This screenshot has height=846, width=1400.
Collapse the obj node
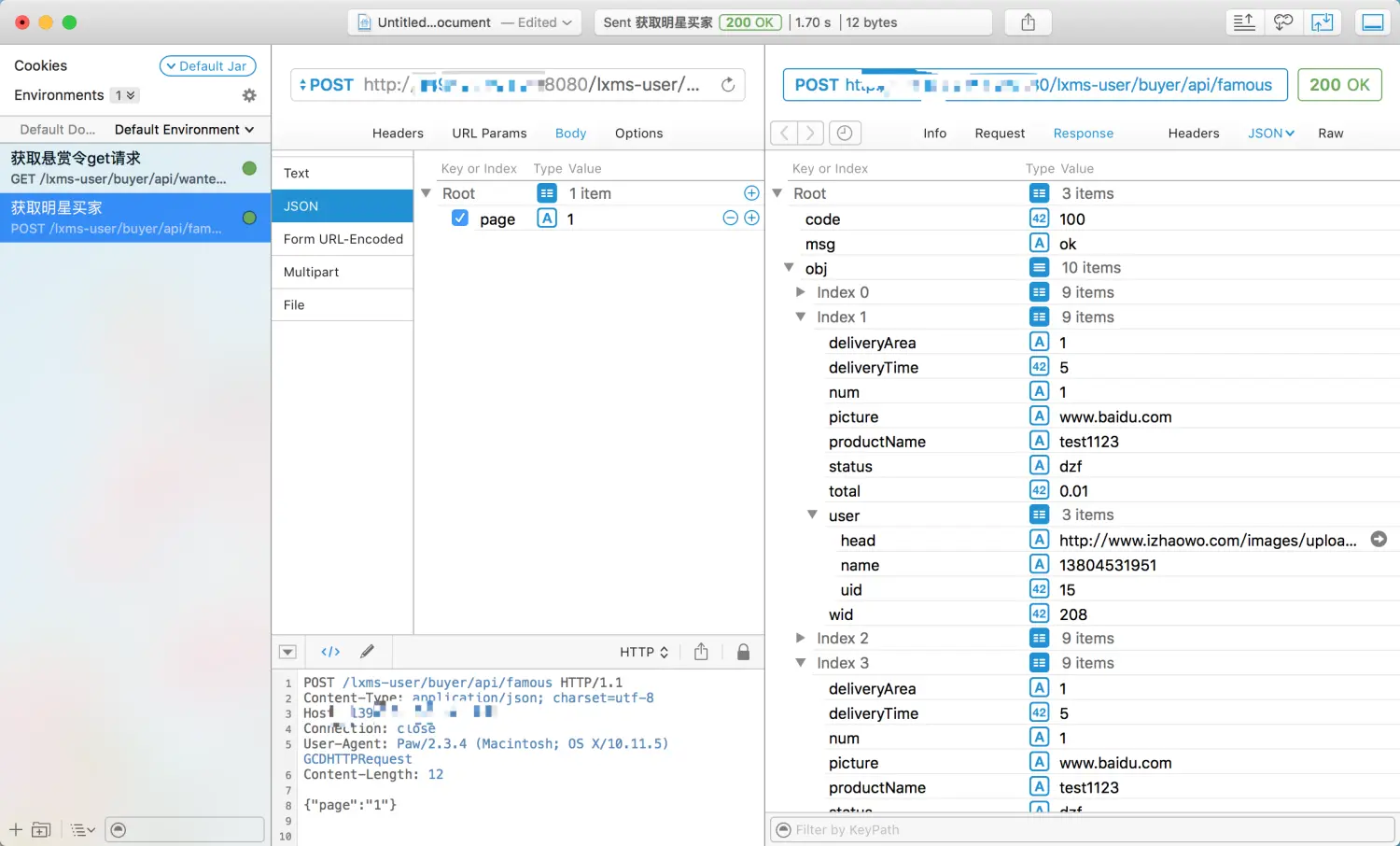click(789, 267)
